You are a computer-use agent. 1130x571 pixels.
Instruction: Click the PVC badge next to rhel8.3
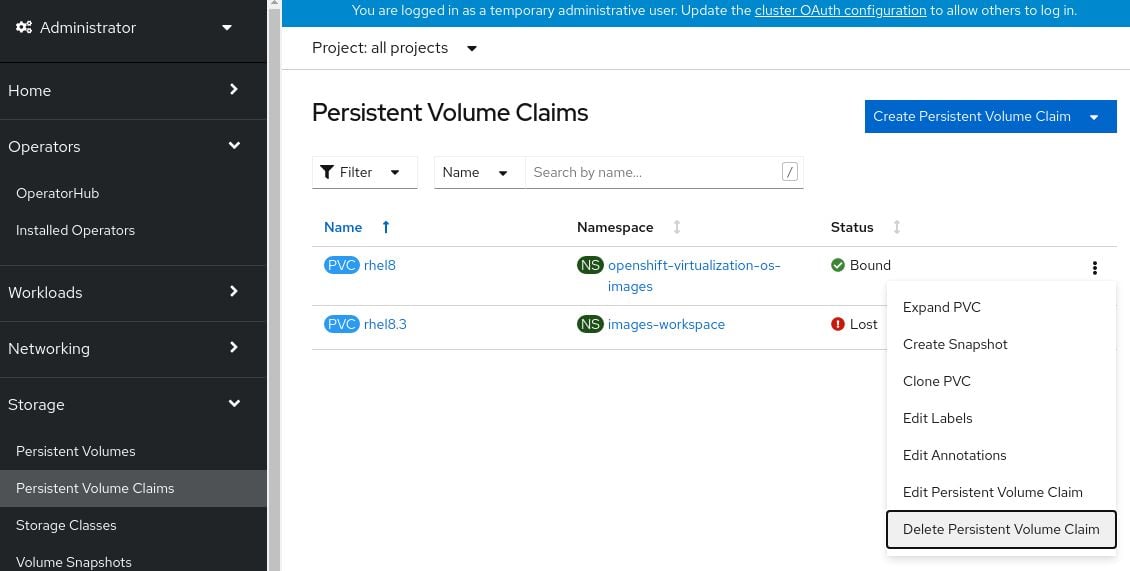tap(341, 324)
